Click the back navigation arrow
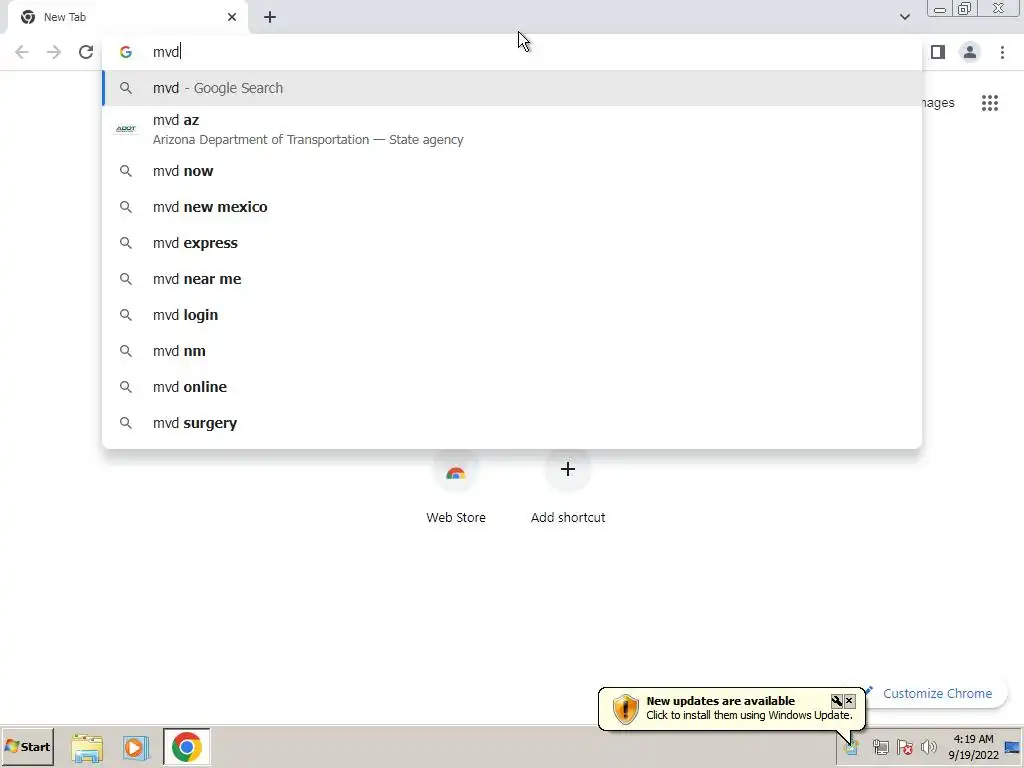Screen dimensions: 1024x768 [22, 52]
